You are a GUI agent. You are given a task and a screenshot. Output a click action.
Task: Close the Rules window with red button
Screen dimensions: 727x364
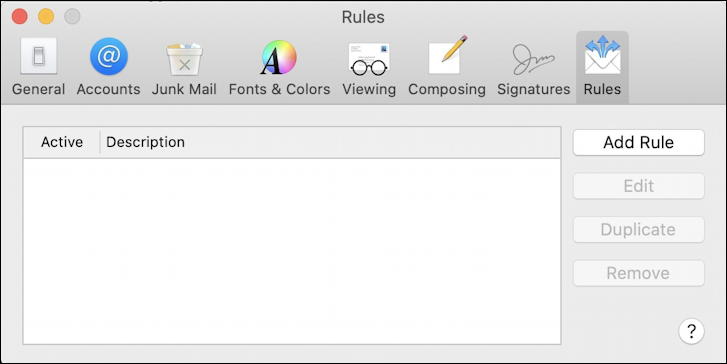19,17
